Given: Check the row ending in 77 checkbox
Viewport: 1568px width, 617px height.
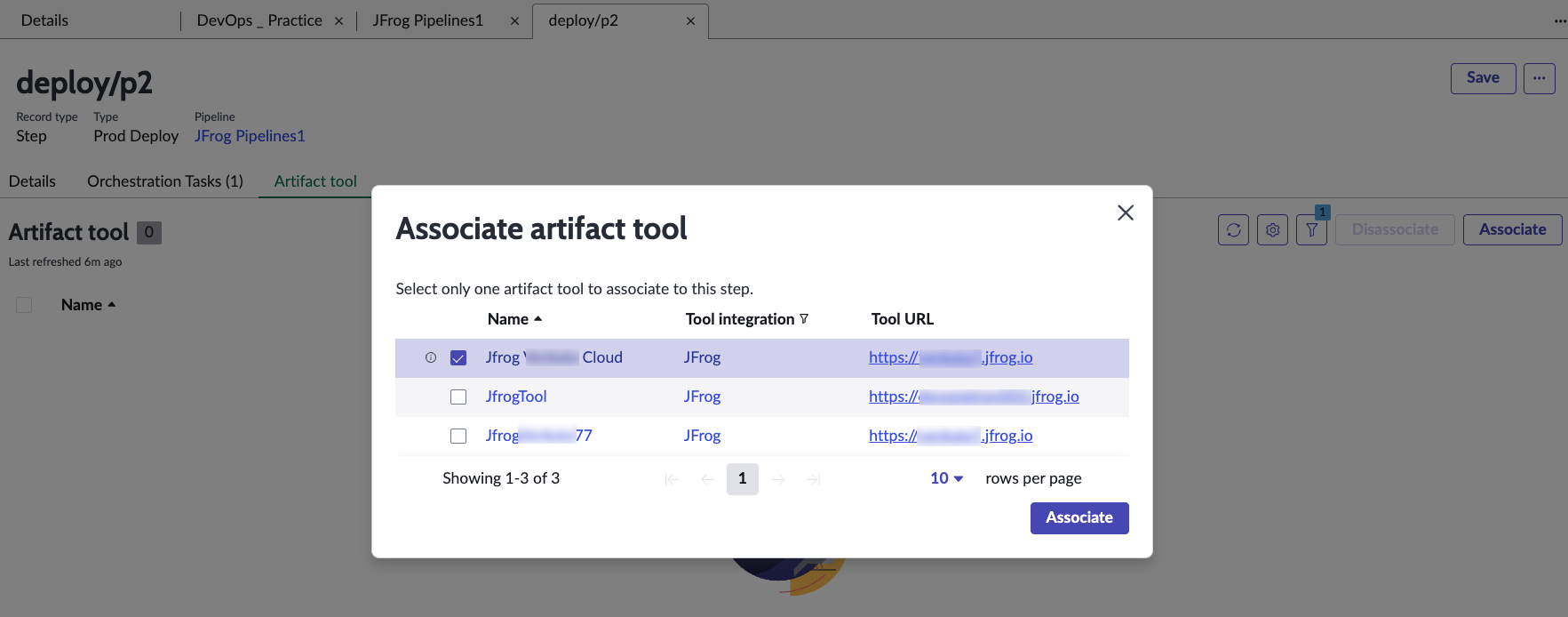Looking at the screenshot, I should click(x=458, y=436).
